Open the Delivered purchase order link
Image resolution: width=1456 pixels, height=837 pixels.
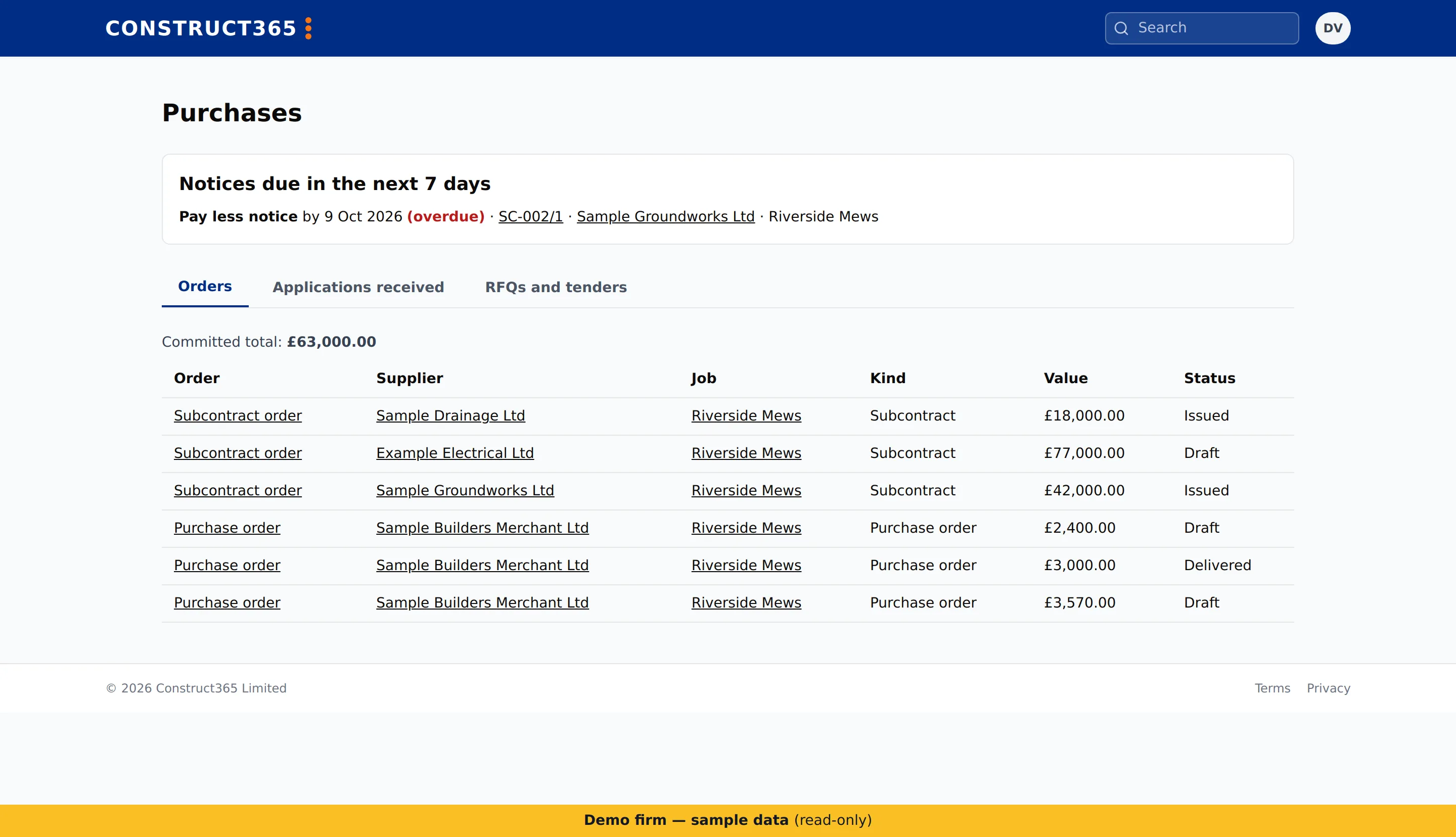click(x=227, y=565)
